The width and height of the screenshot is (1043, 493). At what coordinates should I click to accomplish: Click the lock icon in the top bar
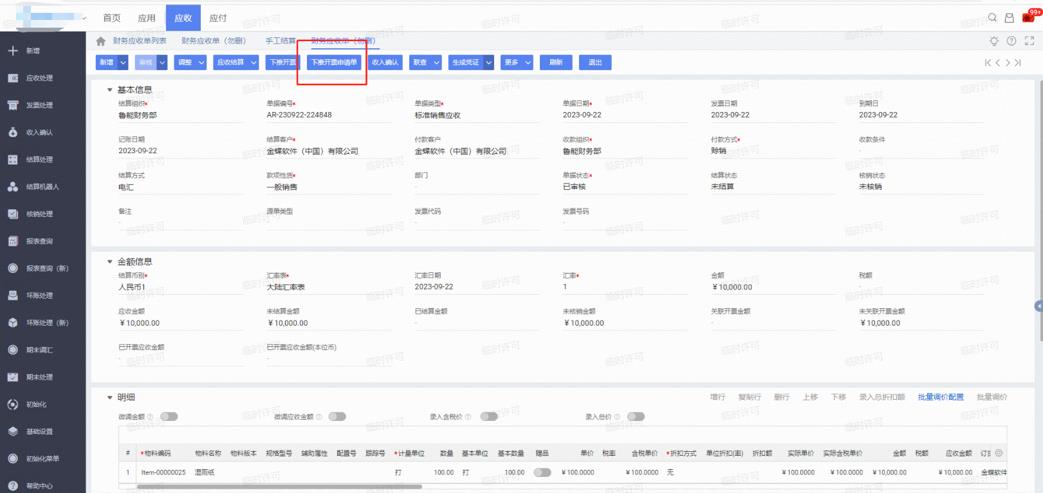[x=1009, y=18]
